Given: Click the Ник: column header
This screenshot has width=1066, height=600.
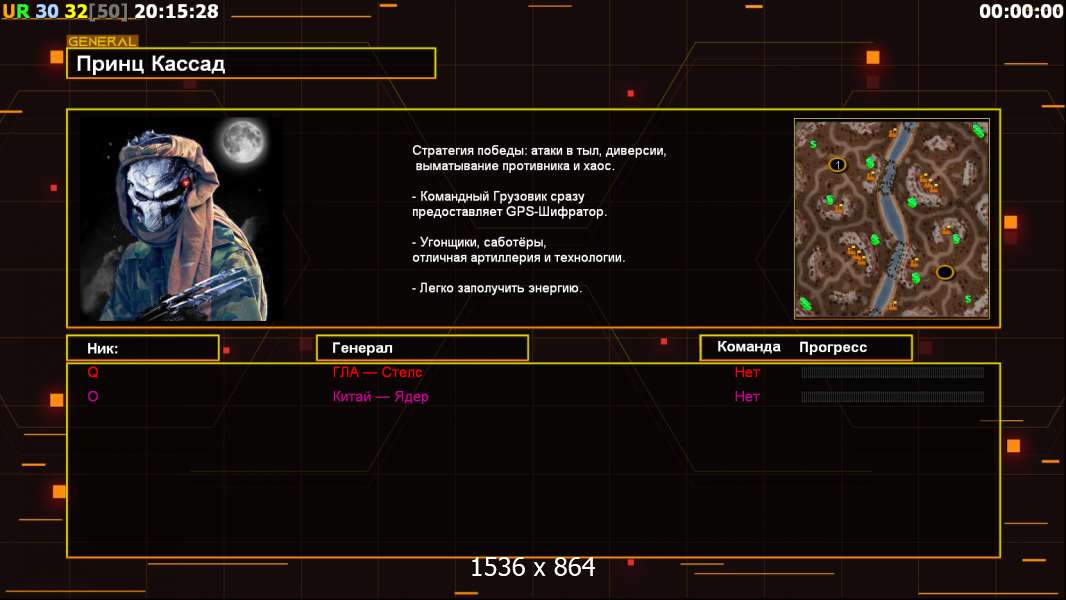Looking at the screenshot, I should (x=142, y=348).
